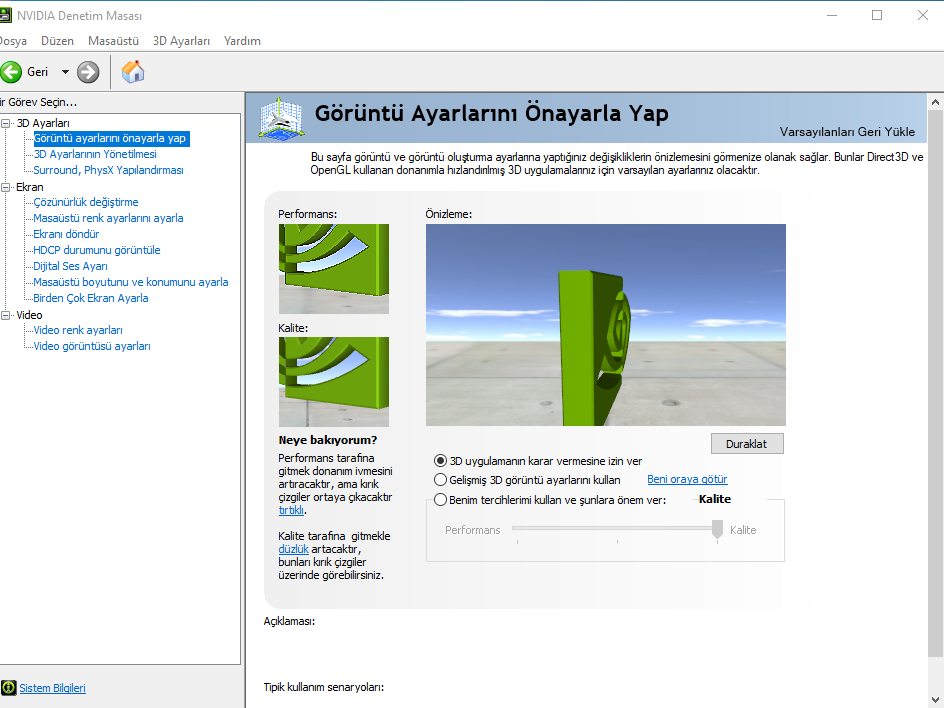944x708 pixels.
Task: Click the 3D settings page header icon
Action: [281, 119]
